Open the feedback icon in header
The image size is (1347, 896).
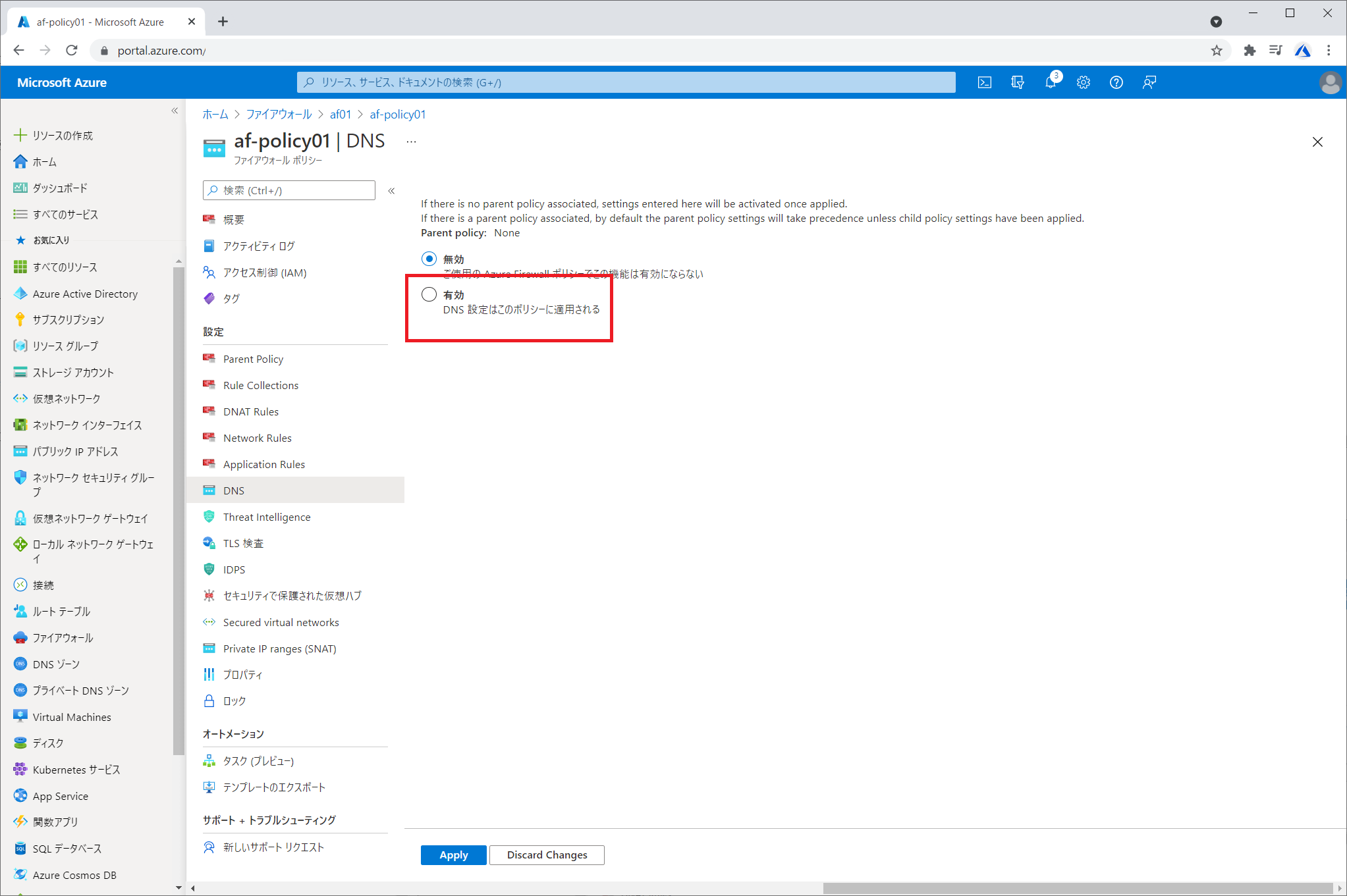[x=1149, y=82]
